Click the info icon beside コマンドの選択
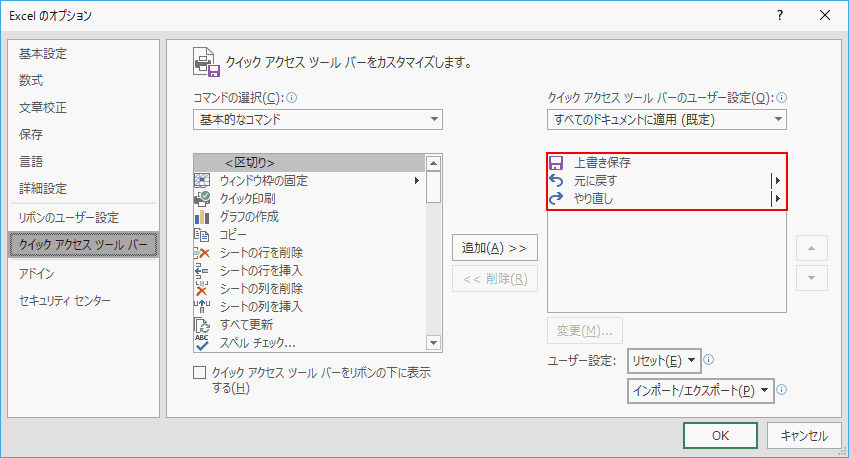The width and height of the screenshot is (849, 458). pos(291,98)
